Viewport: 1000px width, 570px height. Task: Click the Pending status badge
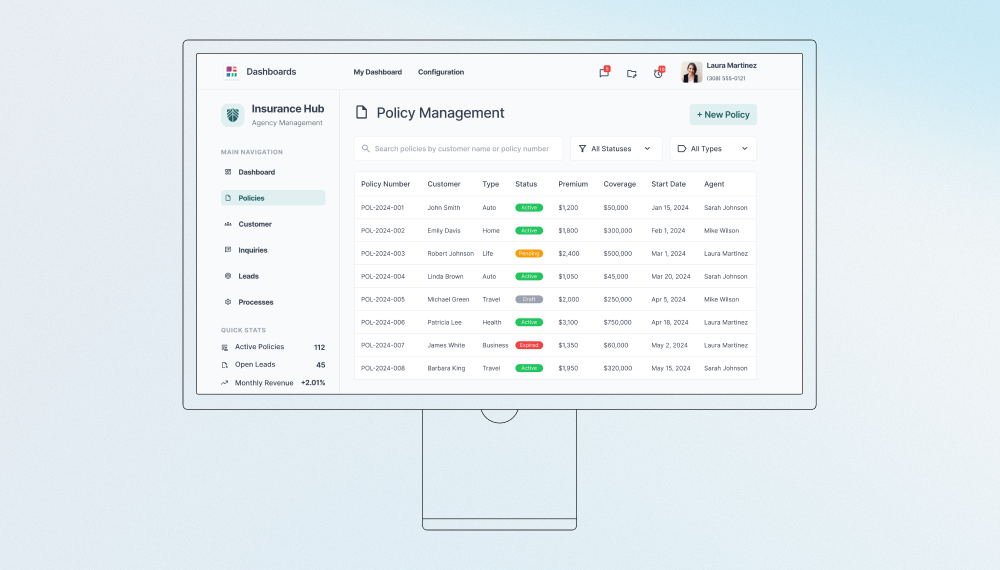(x=529, y=254)
